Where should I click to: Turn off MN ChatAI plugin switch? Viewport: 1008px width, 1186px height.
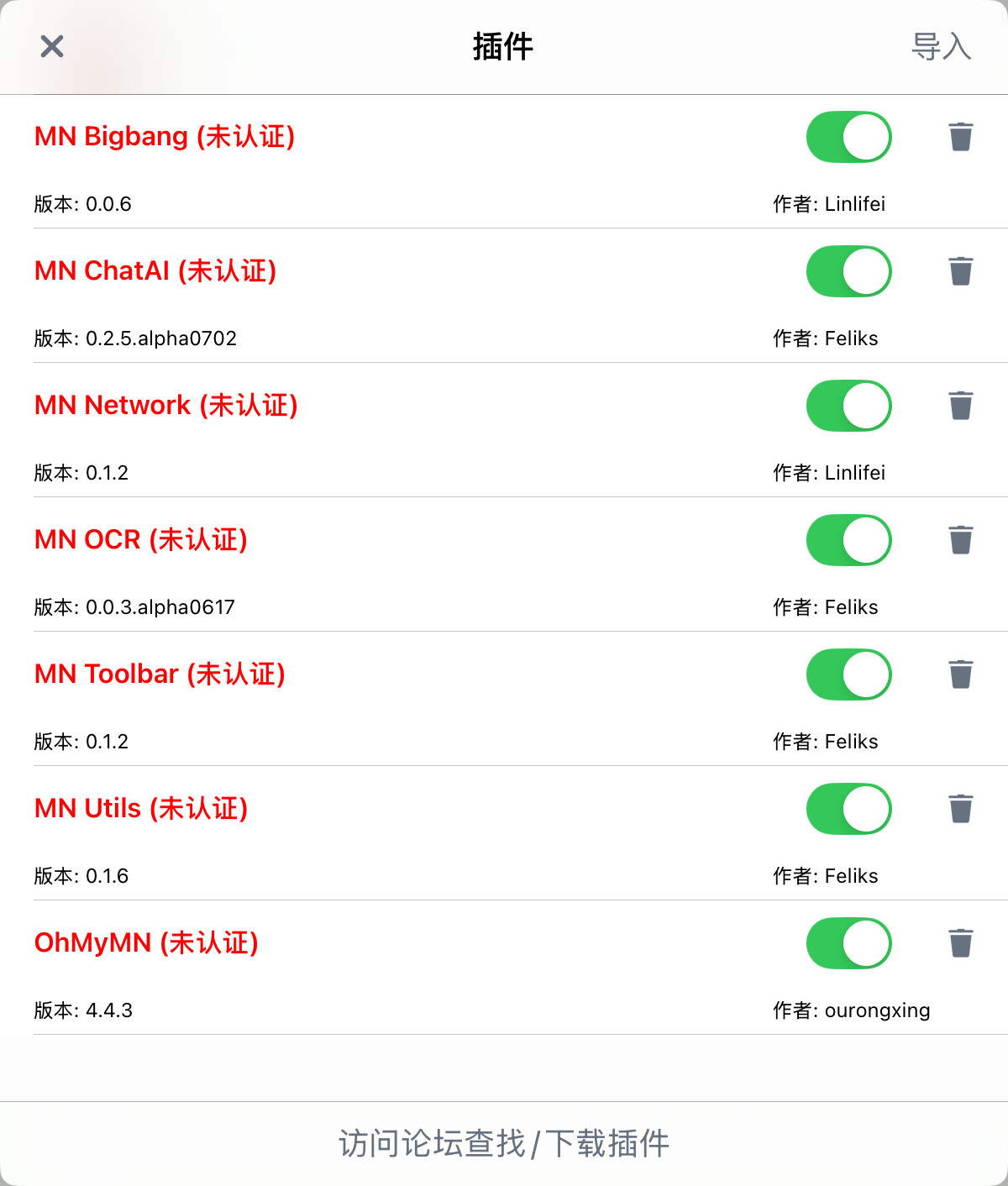coord(848,271)
